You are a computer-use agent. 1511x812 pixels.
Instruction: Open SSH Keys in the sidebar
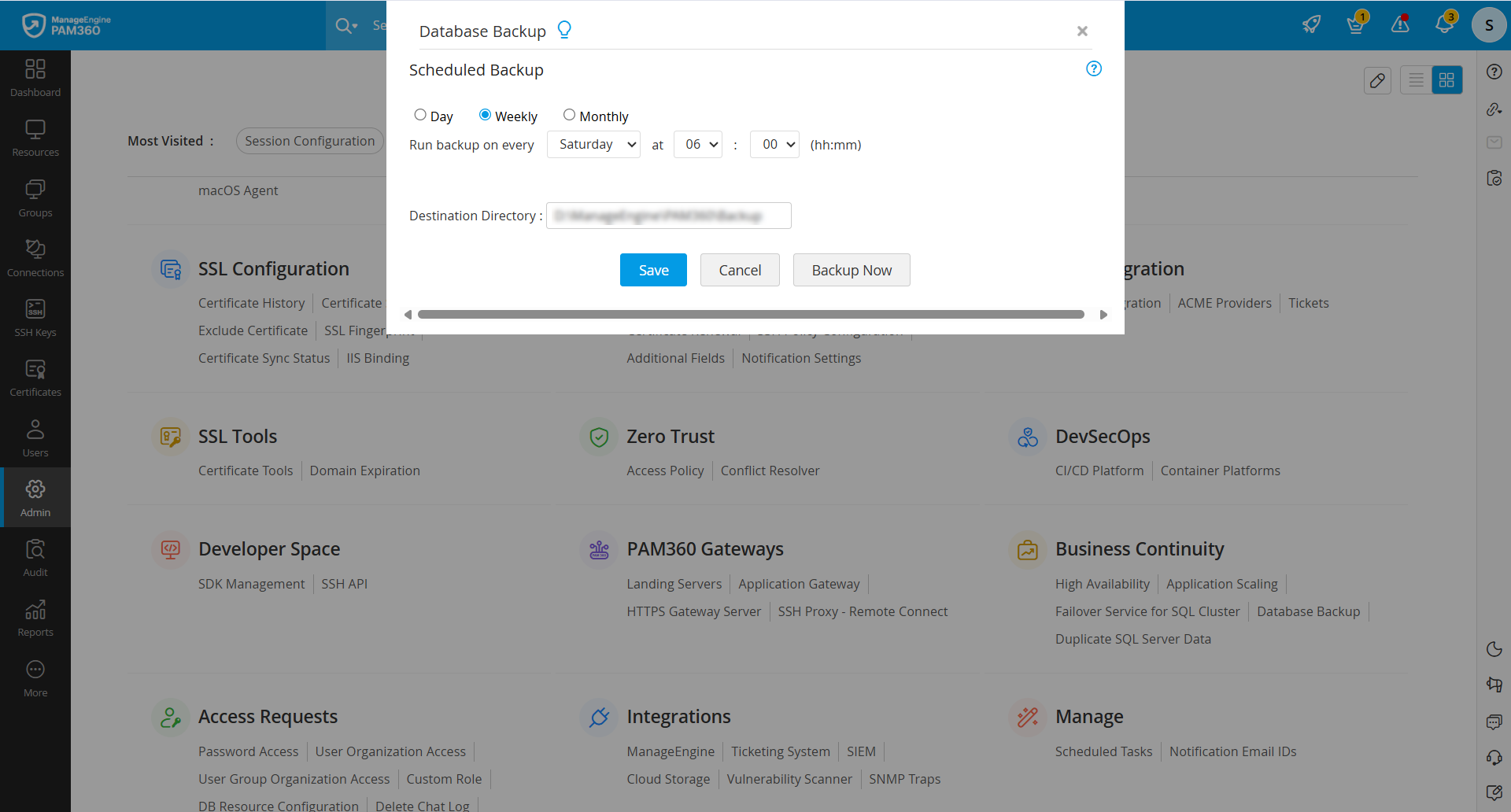tap(35, 319)
